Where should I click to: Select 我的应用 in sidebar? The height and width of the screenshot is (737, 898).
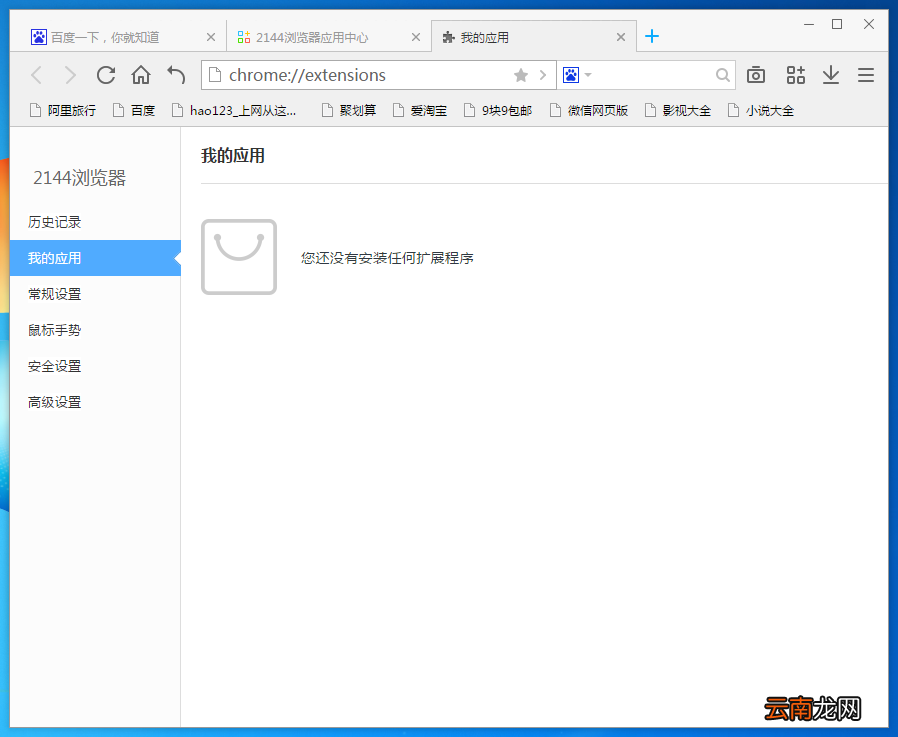click(95, 258)
